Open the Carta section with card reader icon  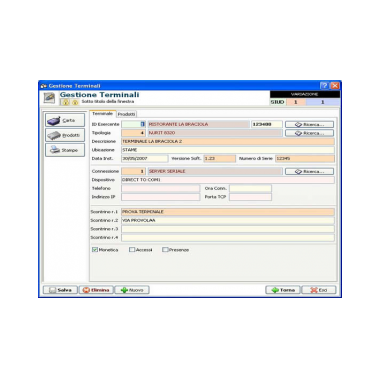pos(65,120)
